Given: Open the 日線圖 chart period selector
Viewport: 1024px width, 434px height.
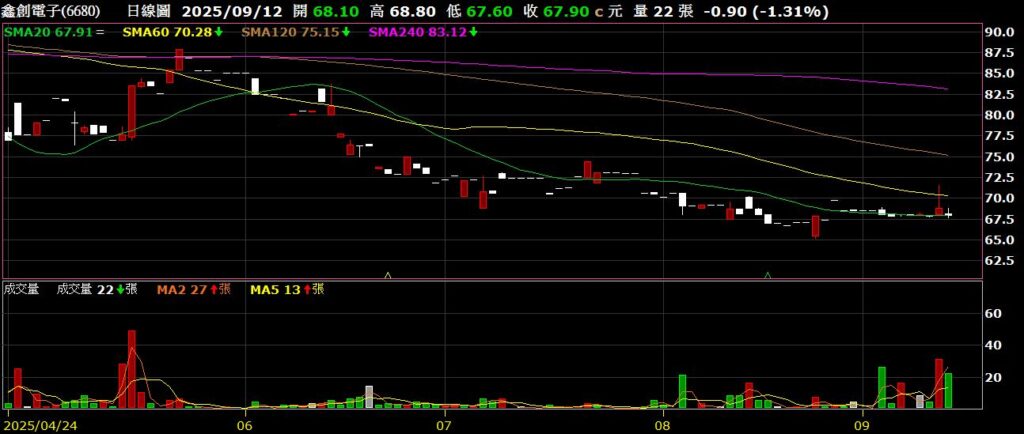Looking at the screenshot, I should coord(150,12).
